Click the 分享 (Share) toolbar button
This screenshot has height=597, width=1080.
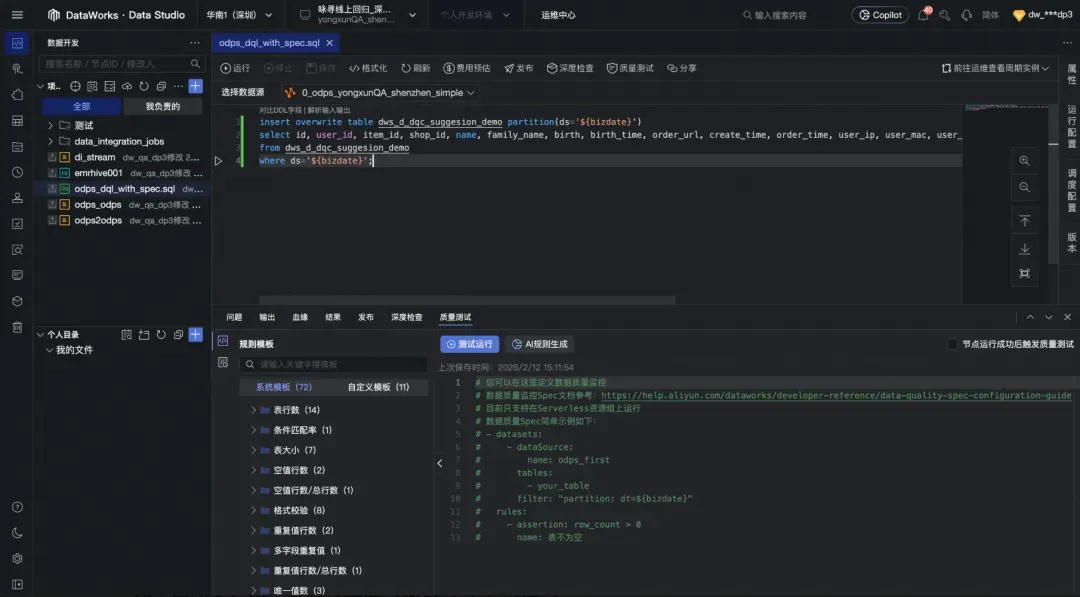point(681,68)
